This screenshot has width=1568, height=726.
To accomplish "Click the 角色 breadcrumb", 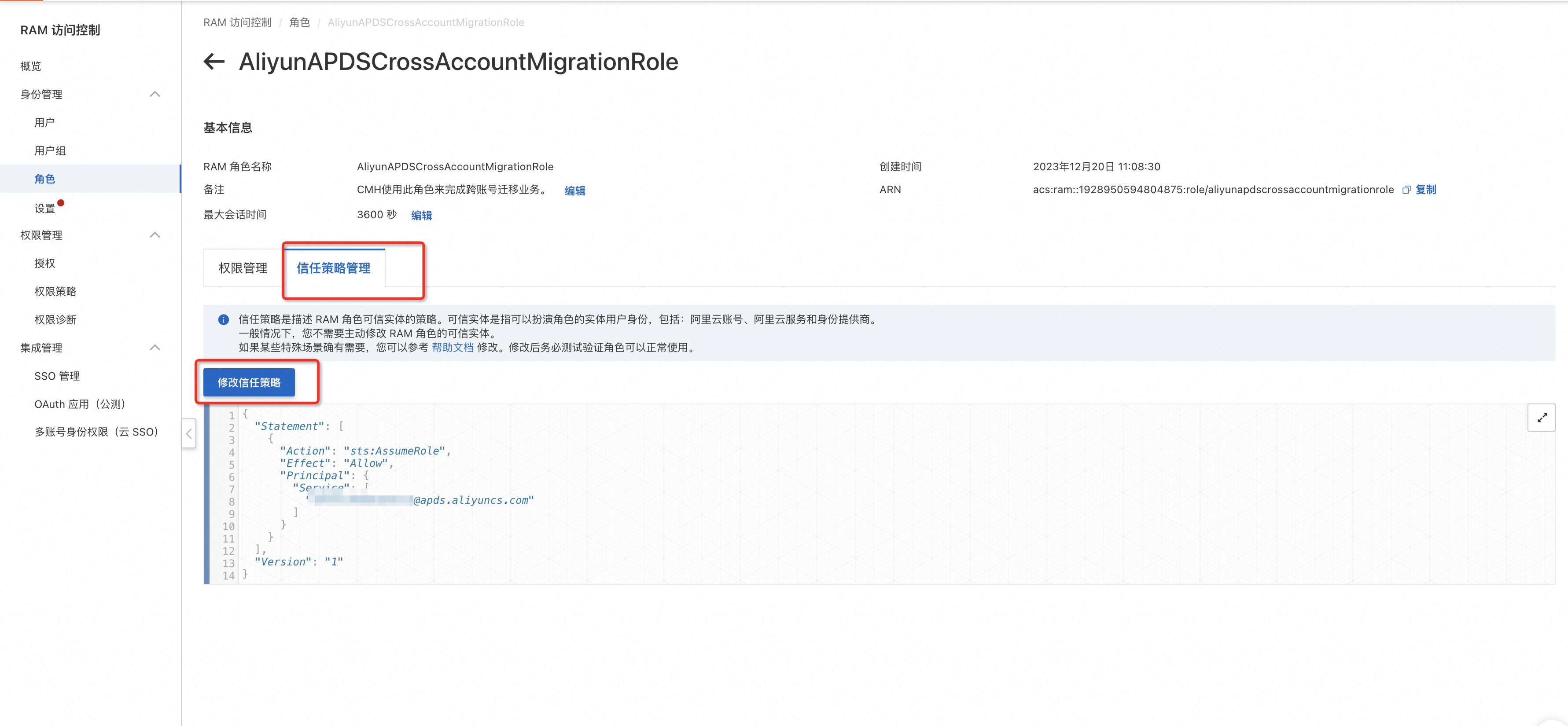I will 299,22.
